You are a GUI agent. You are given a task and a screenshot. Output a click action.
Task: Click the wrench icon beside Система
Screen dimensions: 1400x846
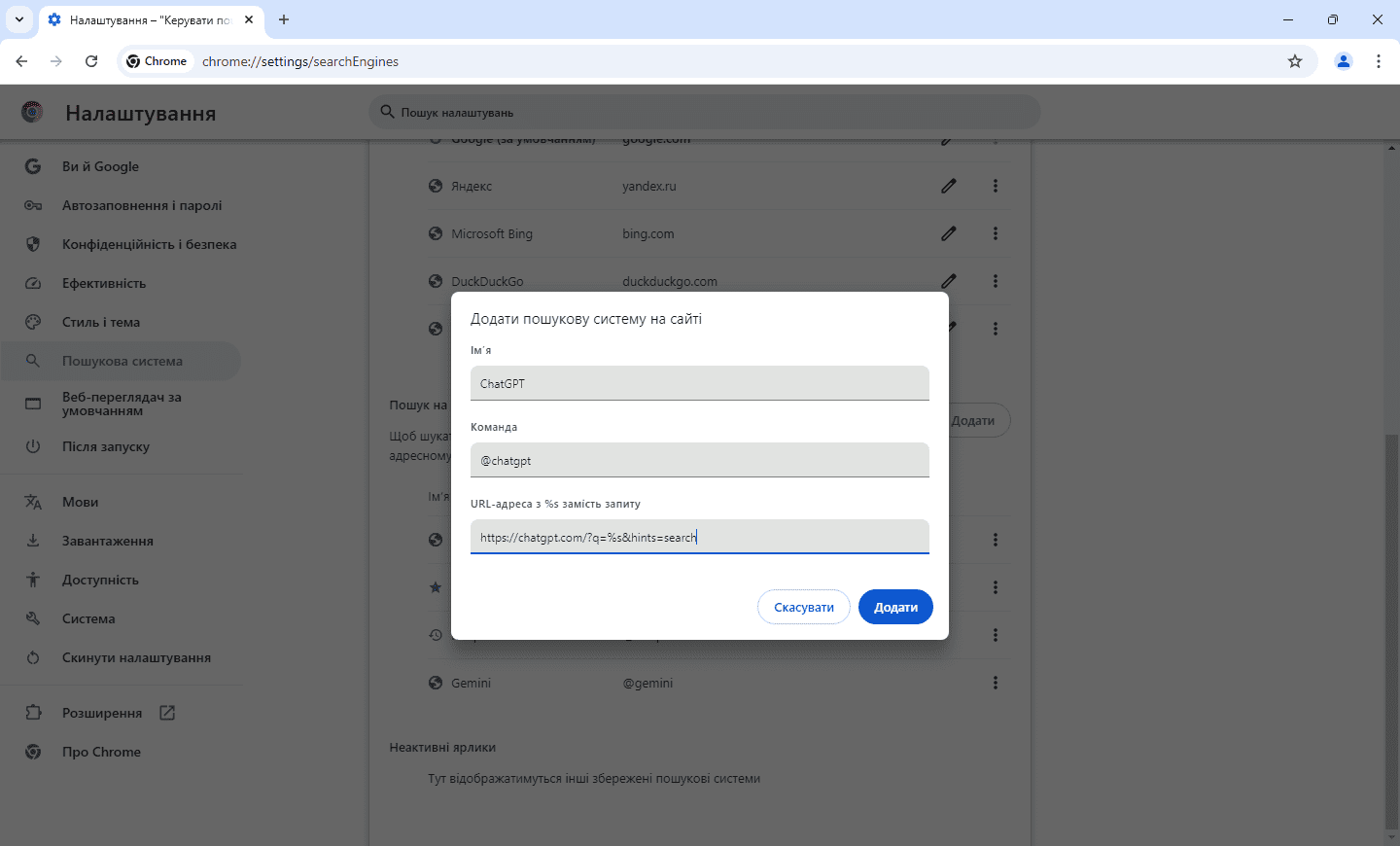[x=33, y=618]
